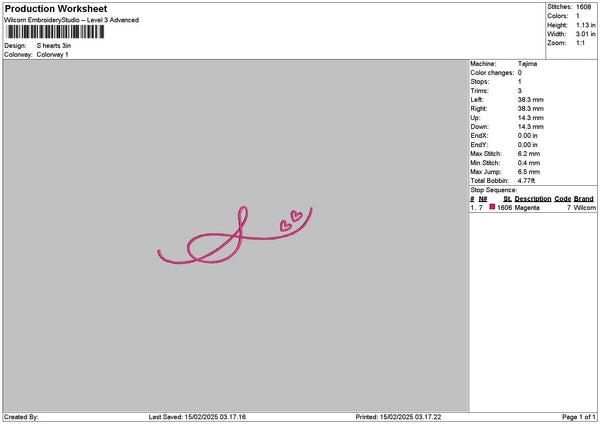The image size is (600, 424).
Task: Click the Created By label
Action: click(x=21, y=417)
